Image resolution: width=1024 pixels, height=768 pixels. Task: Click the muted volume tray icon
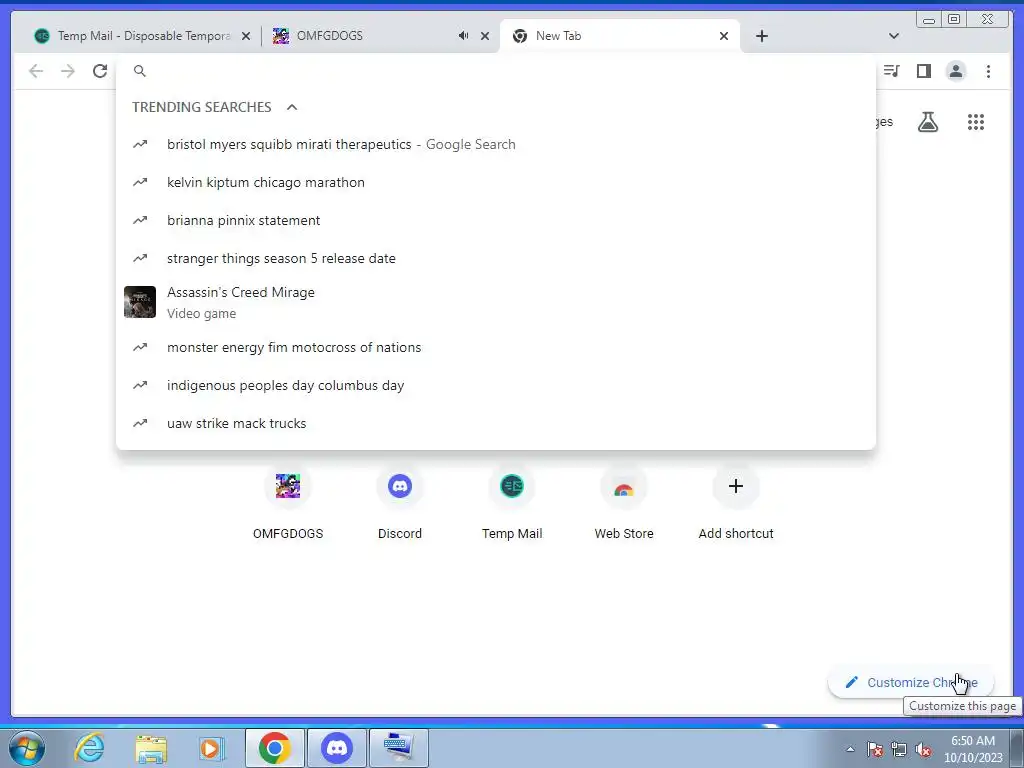923,750
